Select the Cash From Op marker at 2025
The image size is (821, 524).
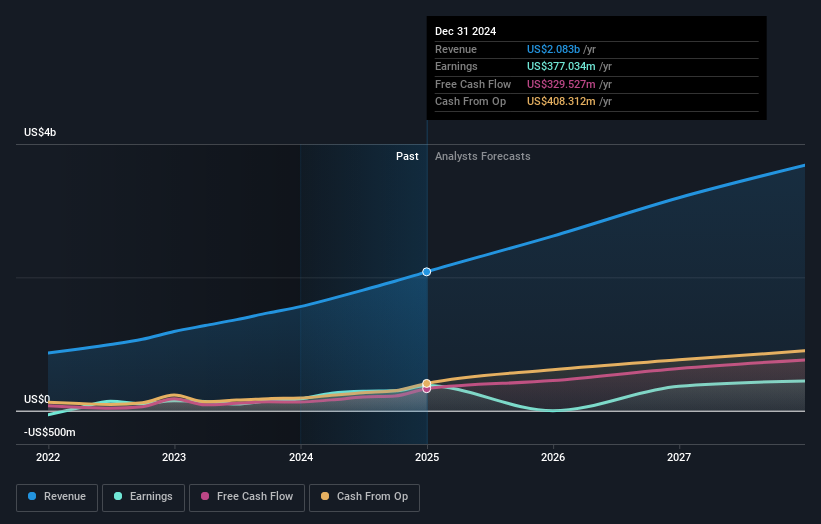(427, 383)
